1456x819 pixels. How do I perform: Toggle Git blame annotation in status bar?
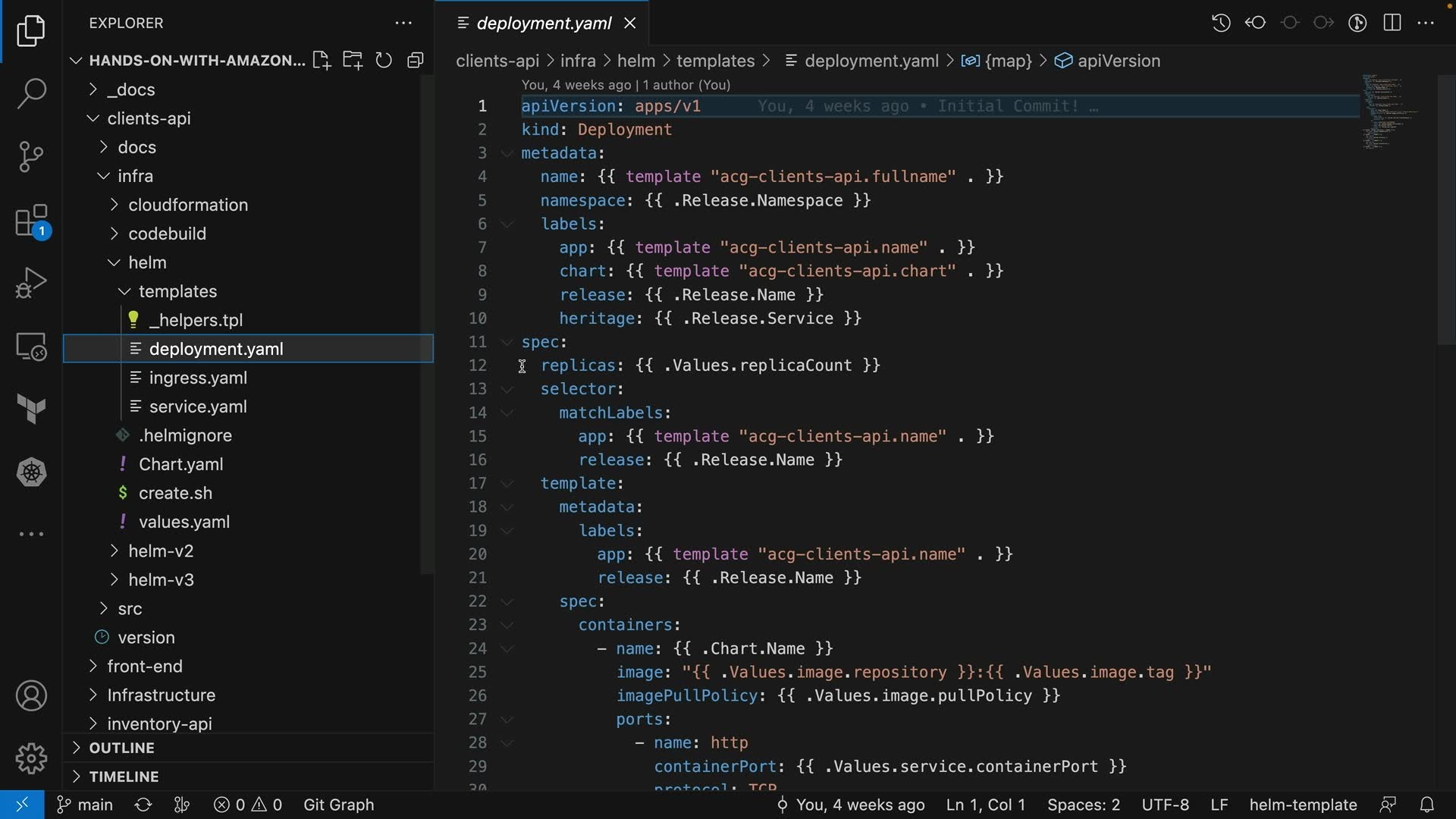pyautogui.click(x=851, y=805)
